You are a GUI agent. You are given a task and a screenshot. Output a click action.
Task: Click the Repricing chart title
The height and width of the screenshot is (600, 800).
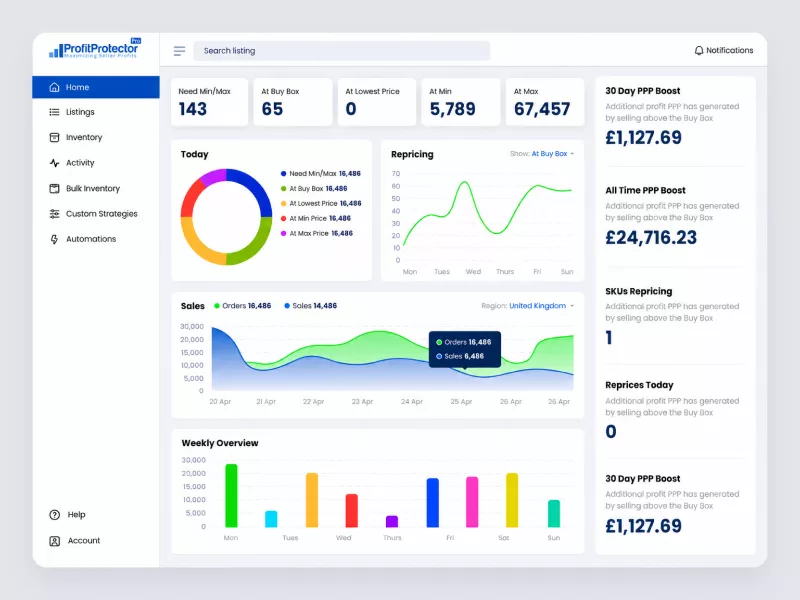[x=412, y=154]
